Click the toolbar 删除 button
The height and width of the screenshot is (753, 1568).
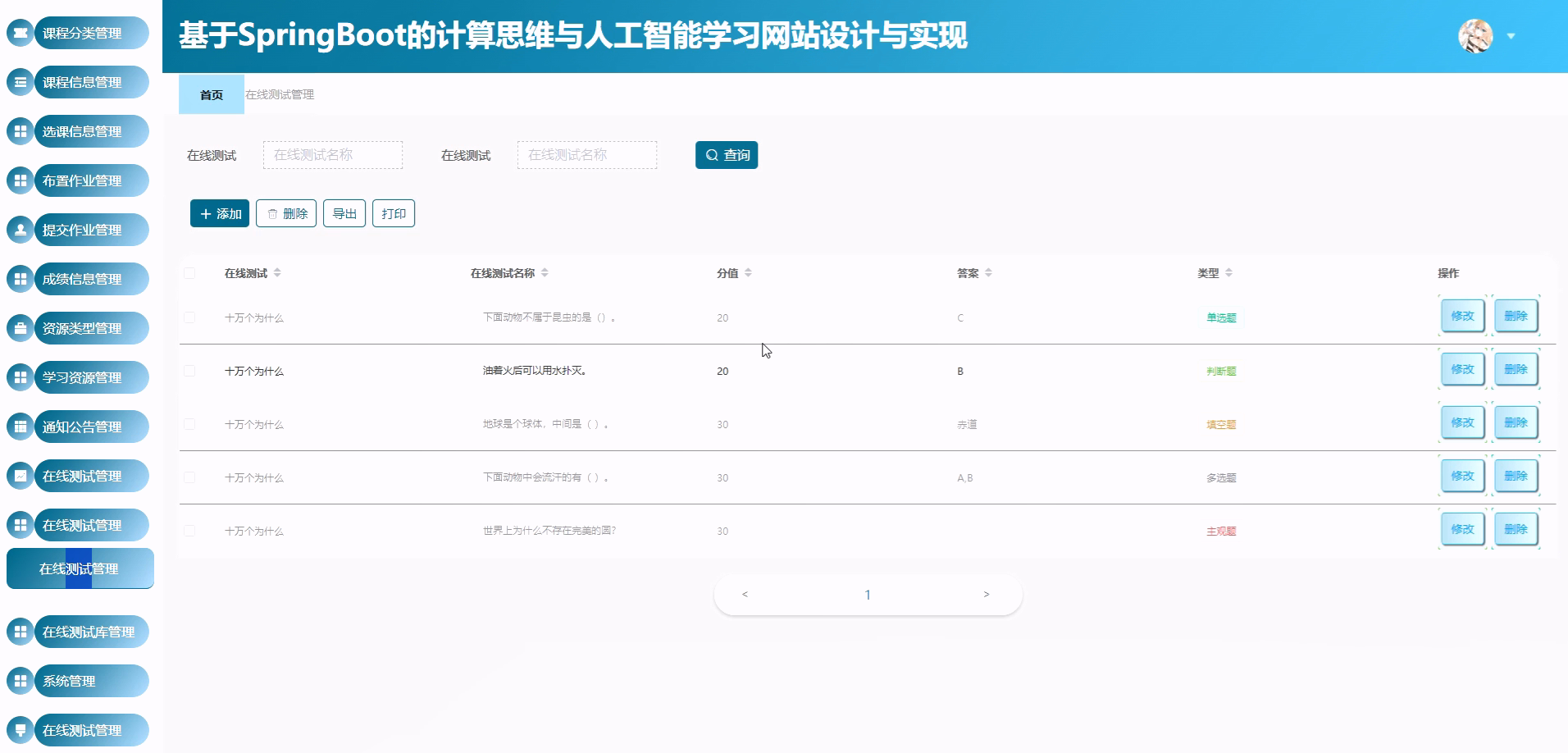click(286, 213)
